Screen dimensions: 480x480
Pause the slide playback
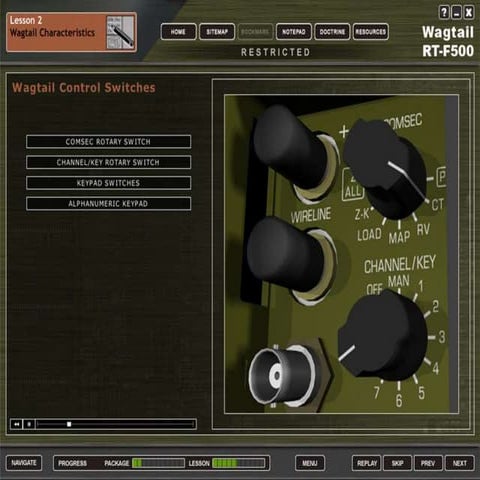pos(29,424)
